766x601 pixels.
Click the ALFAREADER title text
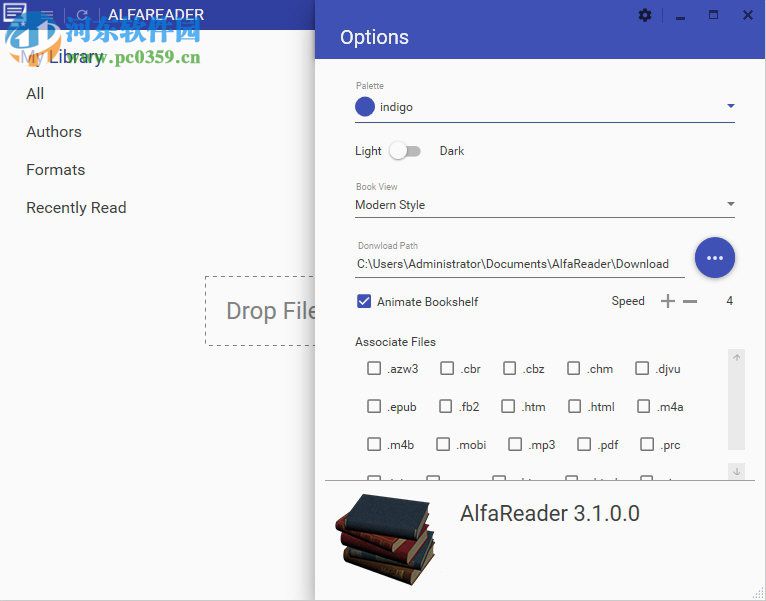coord(156,15)
